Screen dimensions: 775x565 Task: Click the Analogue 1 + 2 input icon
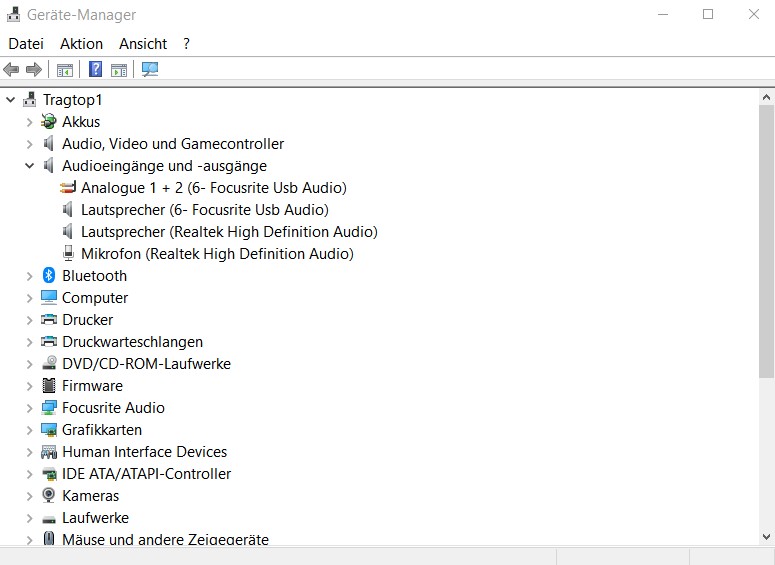[x=68, y=187]
